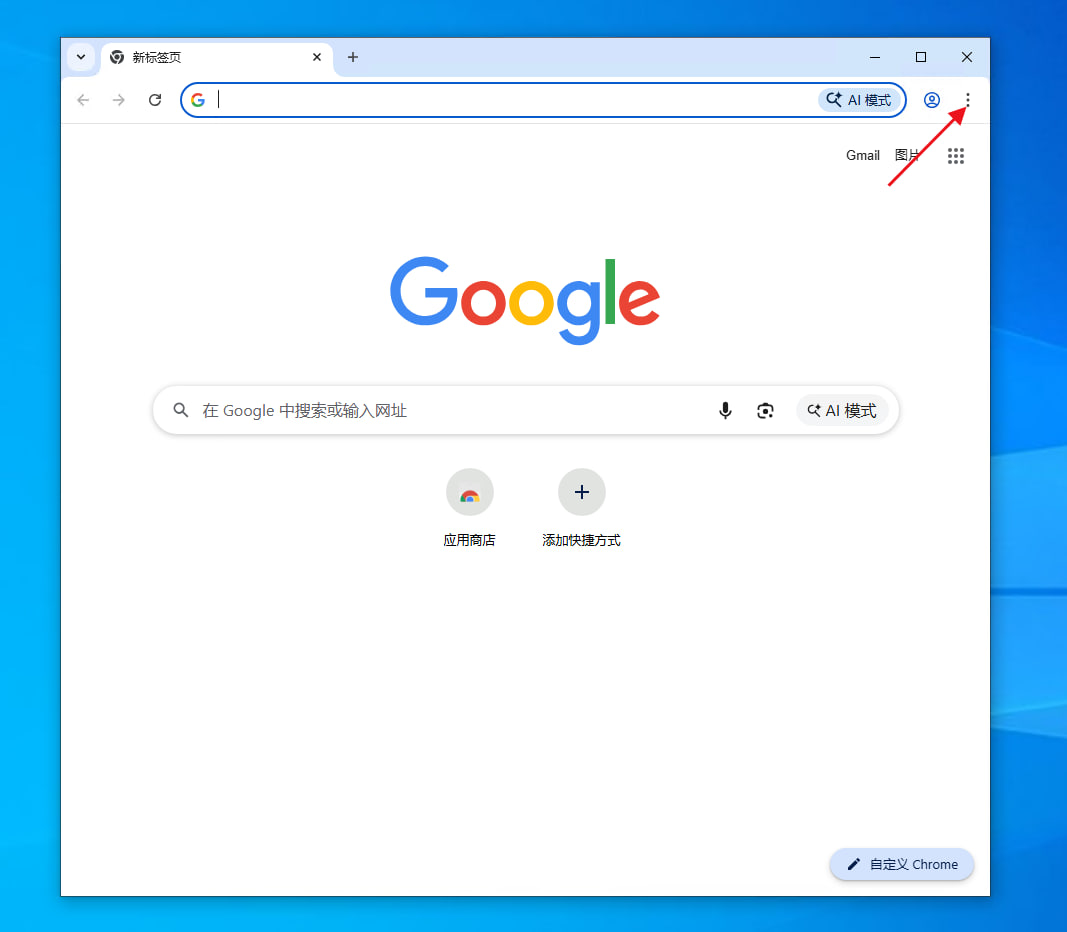This screenshot has width=1067, height=932.
Task: Click the 自定义 Chrome button
Action: pos(902,864)
